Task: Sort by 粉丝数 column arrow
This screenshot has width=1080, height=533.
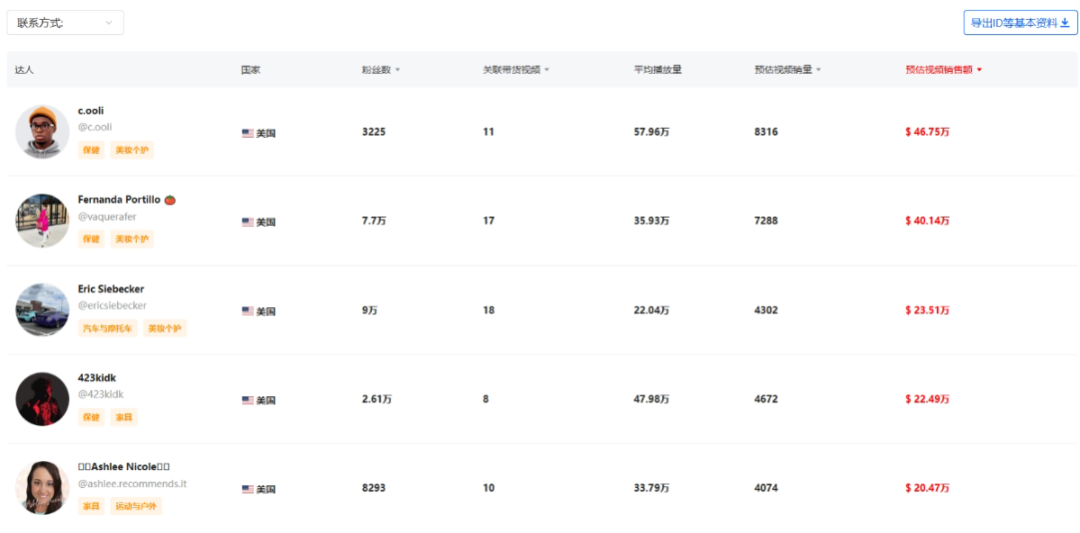Action: pyautogui.click(x=397, y=70)
